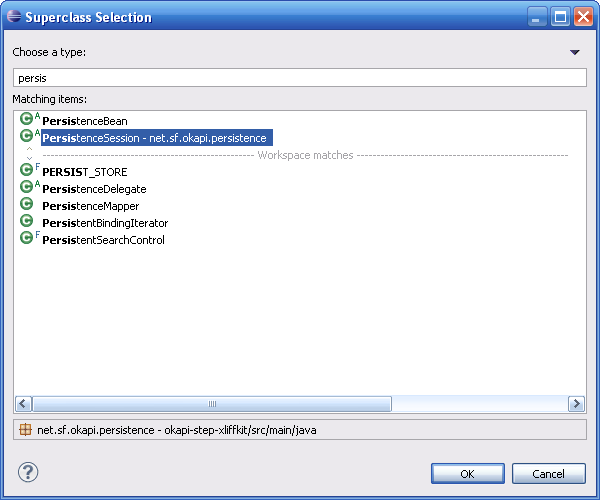Open the help question mark icon
This screenshot has width=600, height=500.
coord(28,472)
